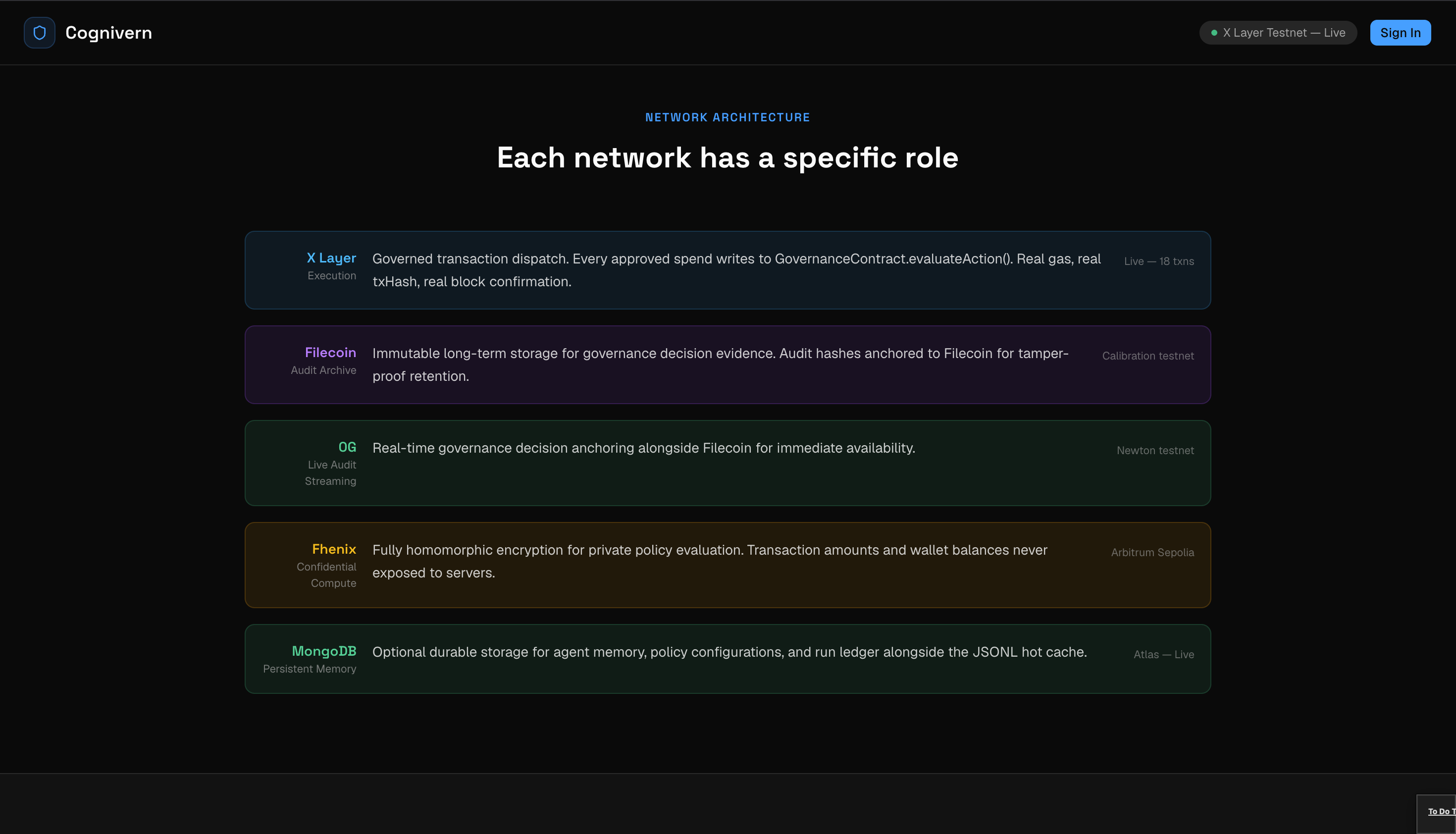Click the Fully homomorphic encryption description

coord(710,561)
